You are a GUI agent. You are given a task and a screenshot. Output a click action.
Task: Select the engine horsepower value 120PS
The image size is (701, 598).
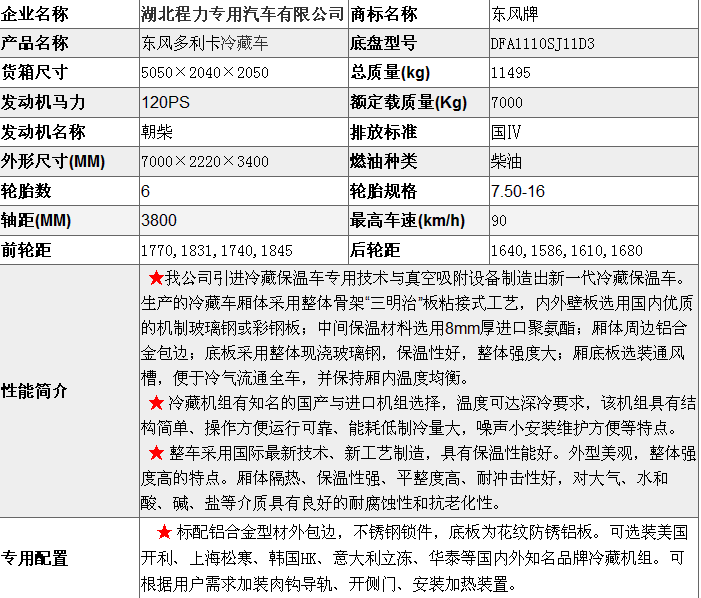165,102
